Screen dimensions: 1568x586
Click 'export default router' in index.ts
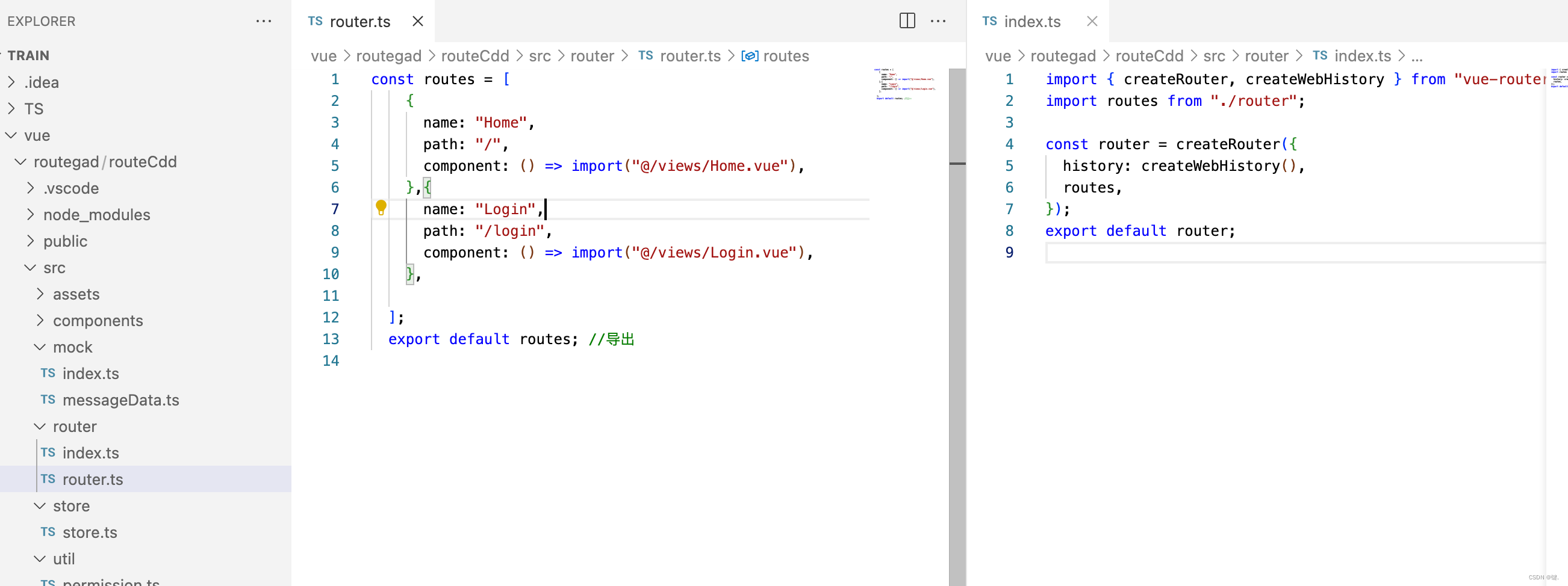coord(1139,230)
